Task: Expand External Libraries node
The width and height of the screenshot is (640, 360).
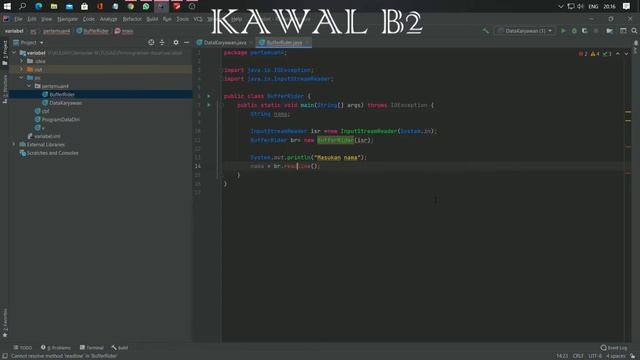Action: [x=14, y=144]
